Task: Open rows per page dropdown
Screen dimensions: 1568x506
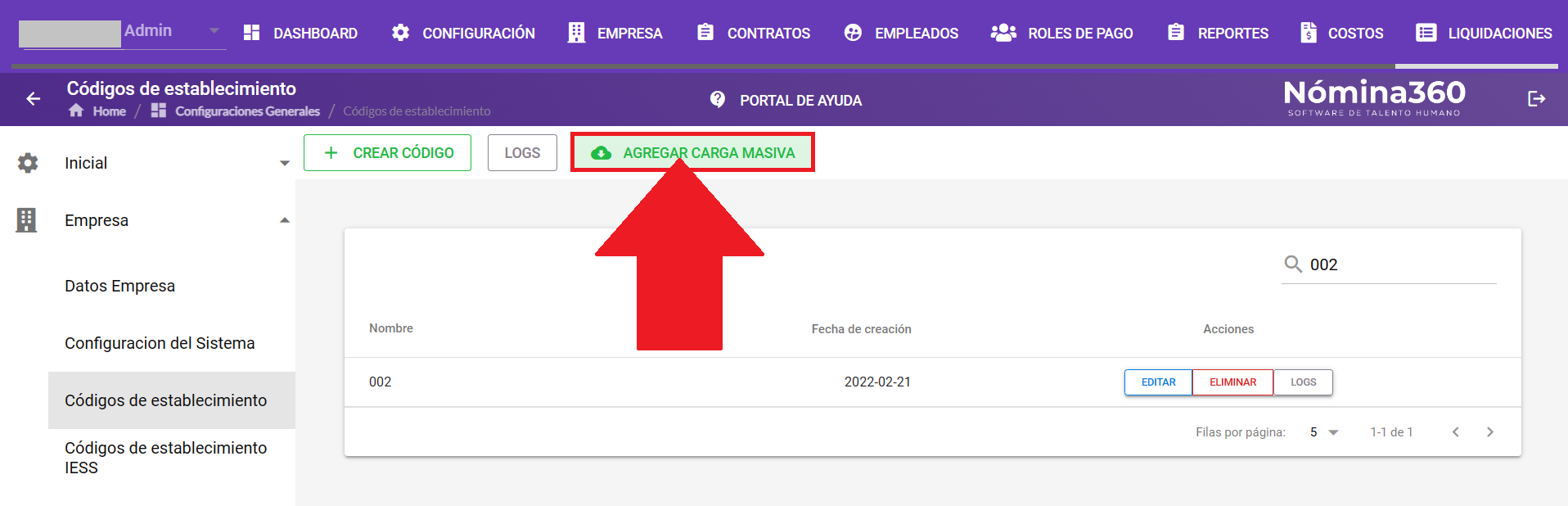Action: coord(1323,432)
